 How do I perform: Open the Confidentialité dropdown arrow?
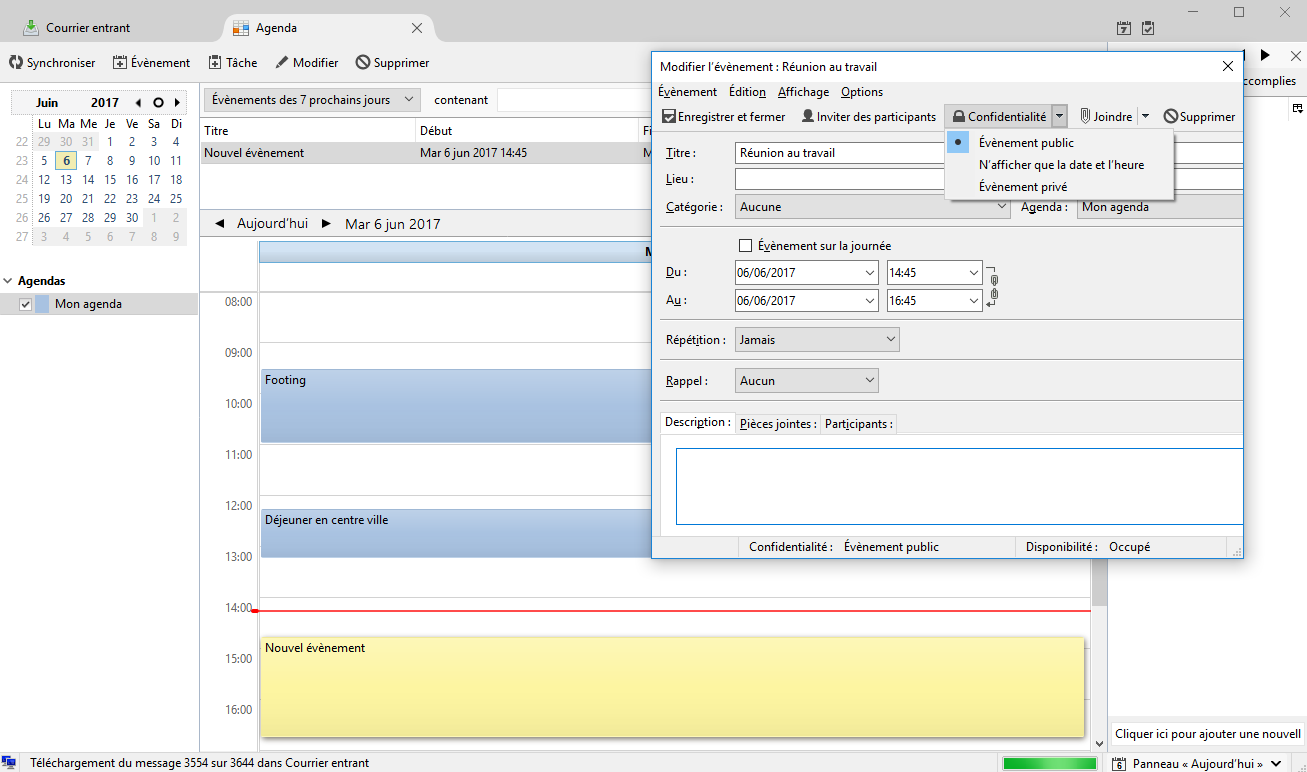(x=1059, y=116)
